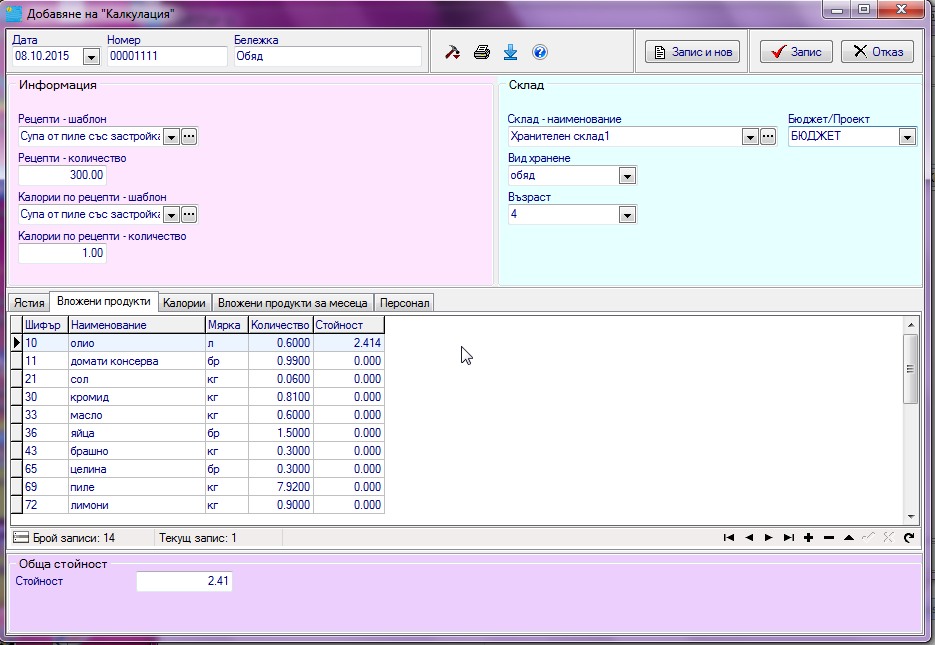Select the домати консерва row name cell

(137, 361)
